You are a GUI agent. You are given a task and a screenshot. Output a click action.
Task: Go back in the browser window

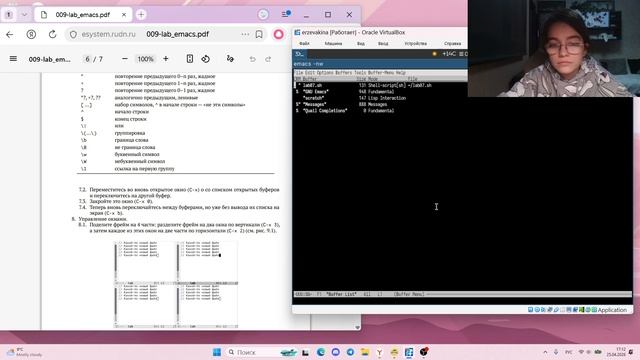point(9,35)
